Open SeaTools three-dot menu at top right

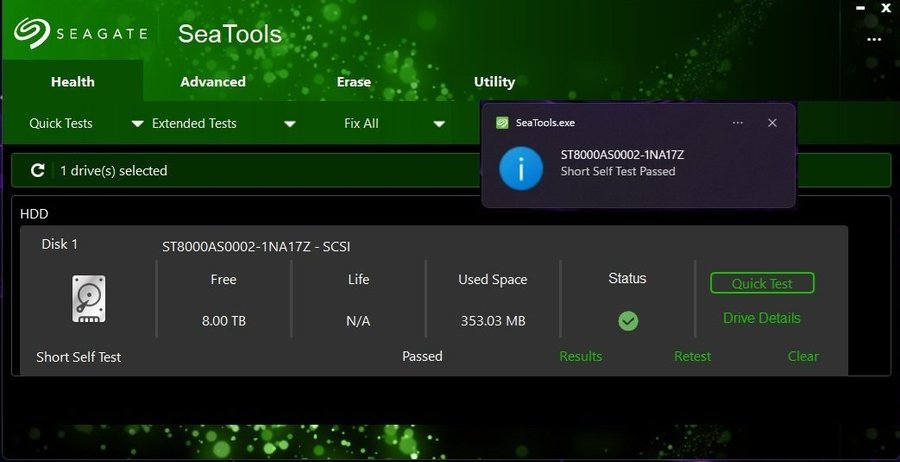point(874,39)
